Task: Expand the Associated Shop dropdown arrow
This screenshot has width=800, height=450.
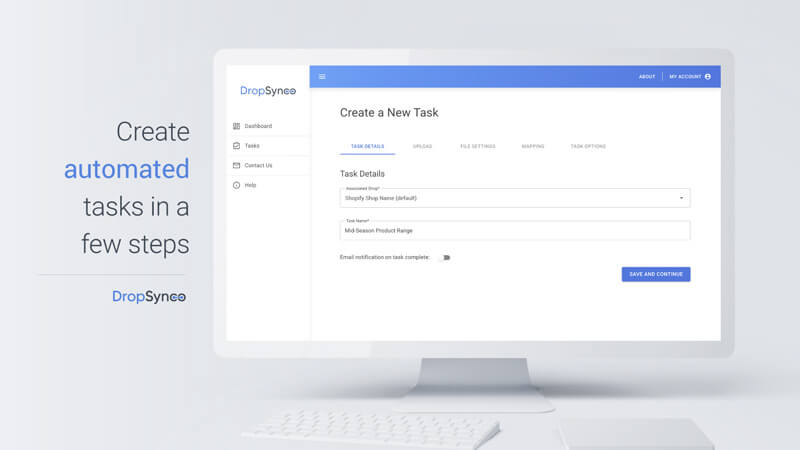Action: click(x=681, y=198)
